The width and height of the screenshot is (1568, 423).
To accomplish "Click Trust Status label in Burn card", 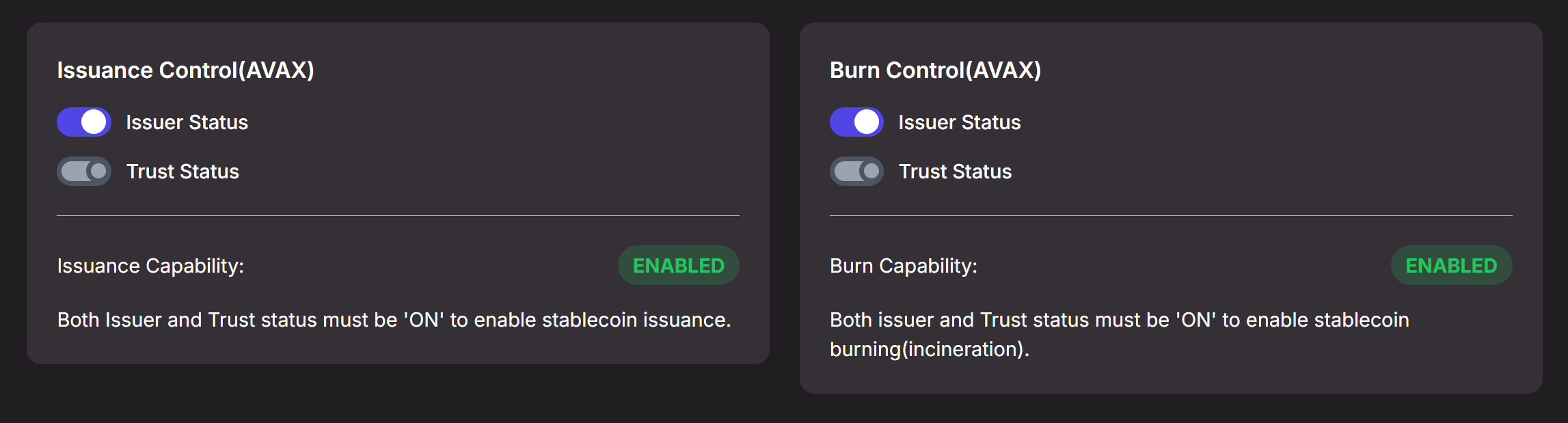I will tap(955, 172).
